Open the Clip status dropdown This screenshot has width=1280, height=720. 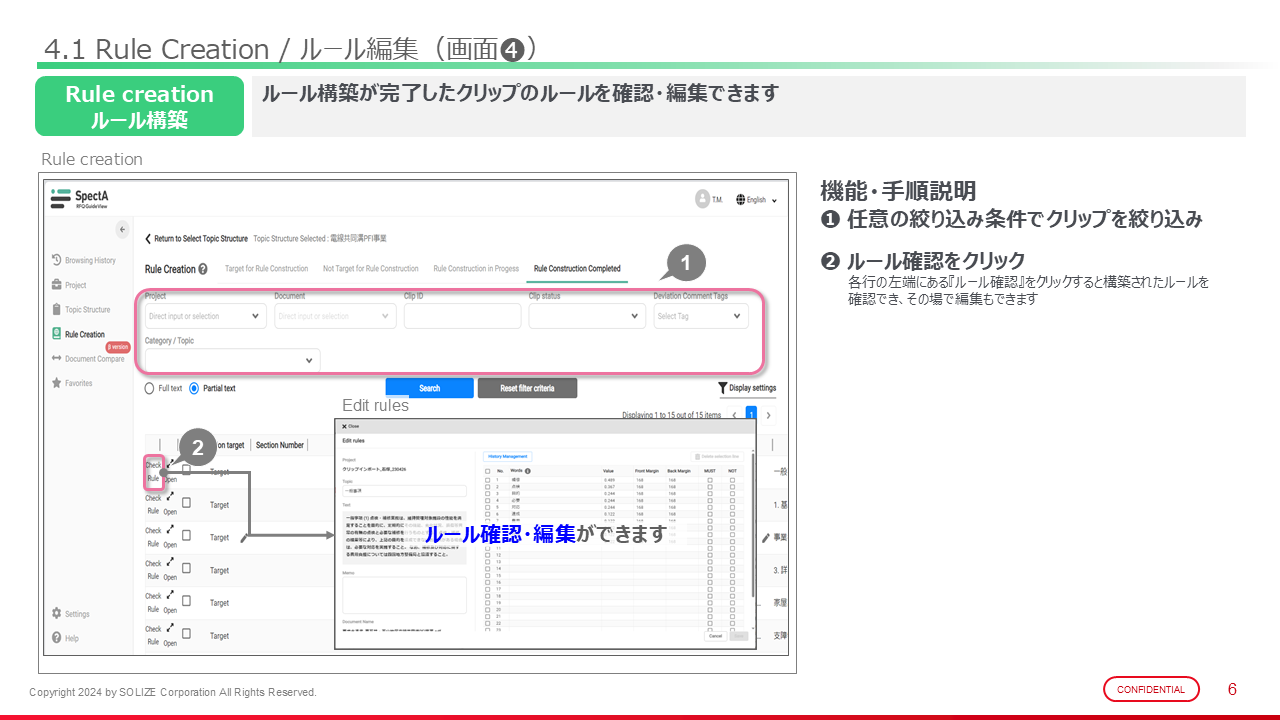[587, 316]
